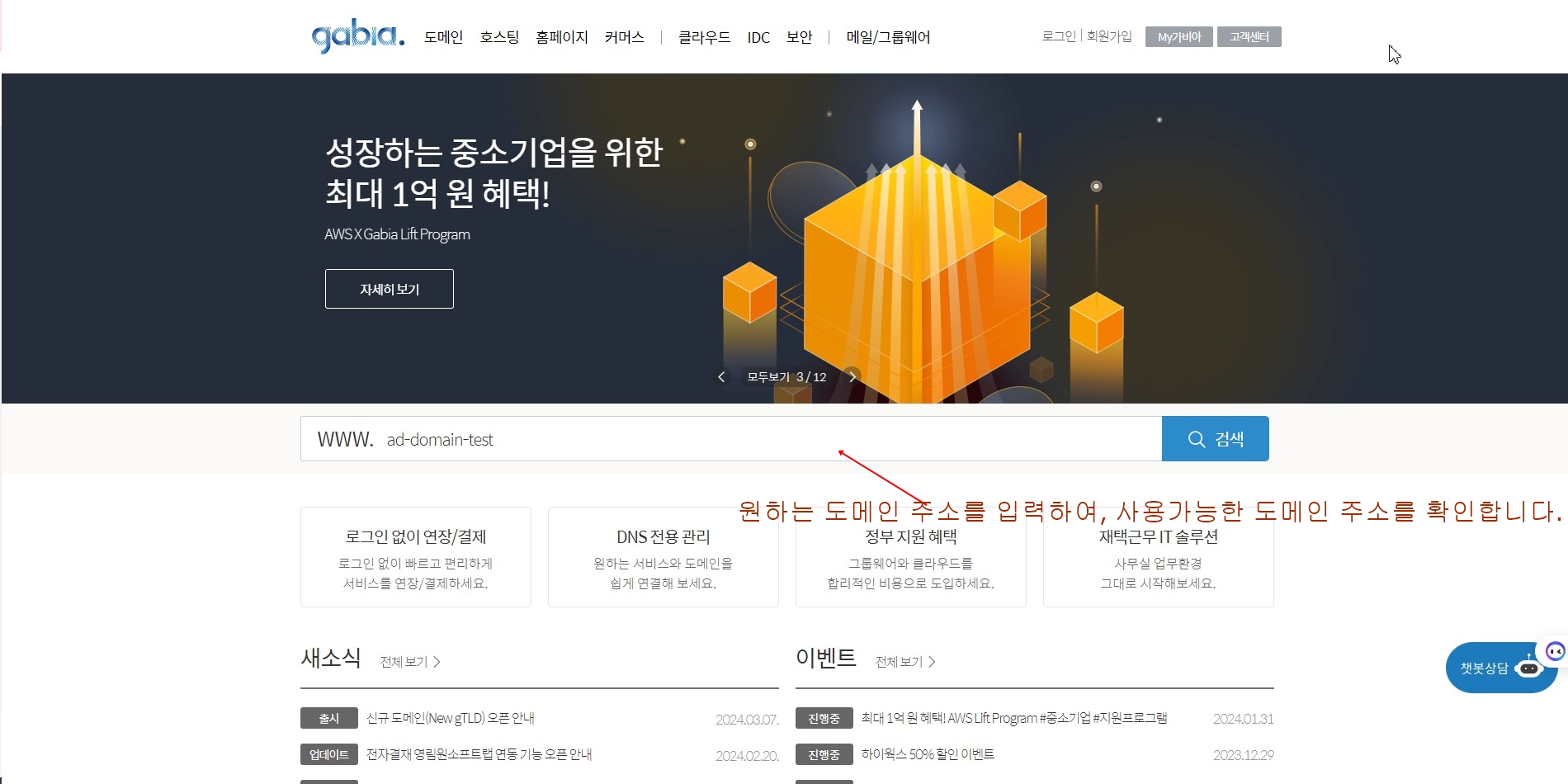This screenshot has height=784, width=1568.
Task: Open 클라우드 menu
Action: tap(704, 37)
